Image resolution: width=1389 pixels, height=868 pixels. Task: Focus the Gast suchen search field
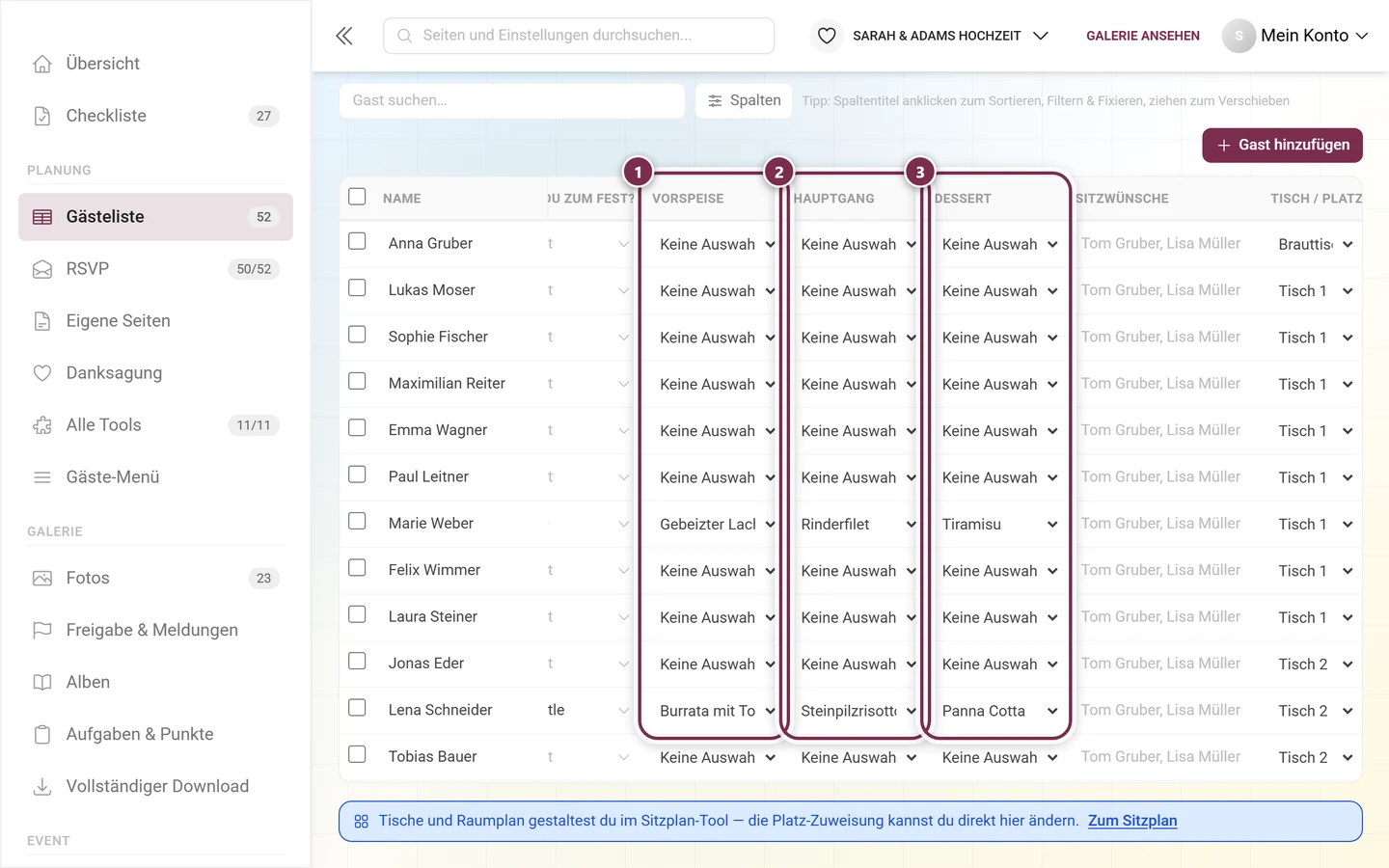tap(512, 100)
